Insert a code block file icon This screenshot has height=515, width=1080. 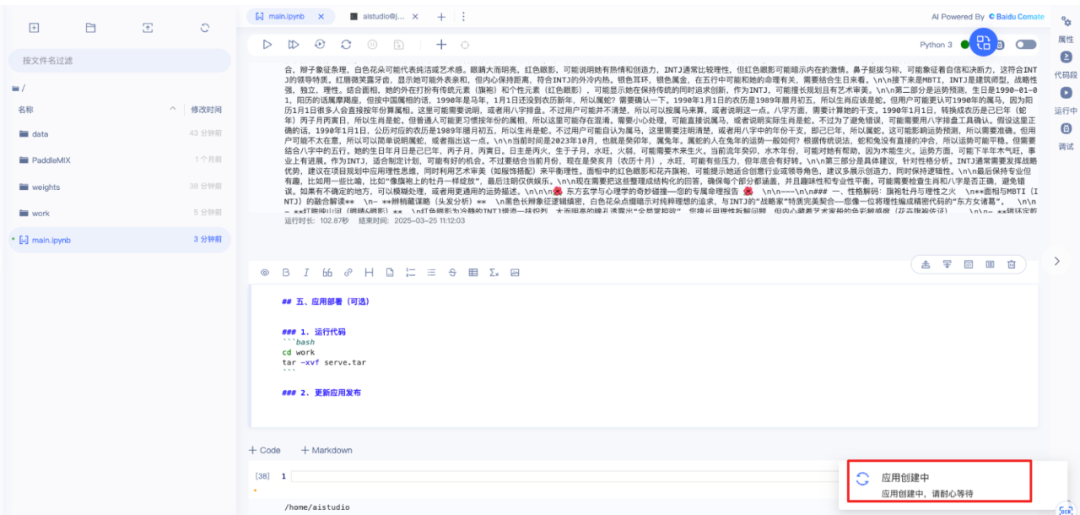[389, 273]
